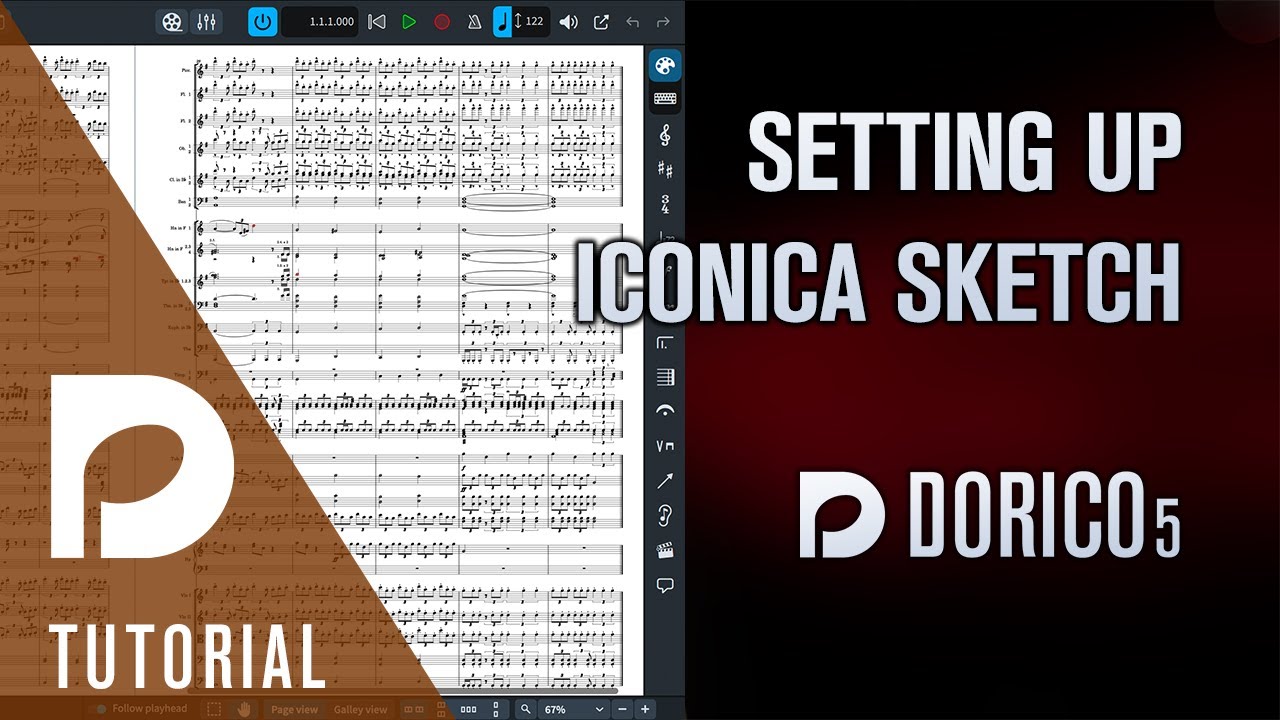Click the Undo arrow
This screenshot has height=720, width=1280.
point(632,21)
